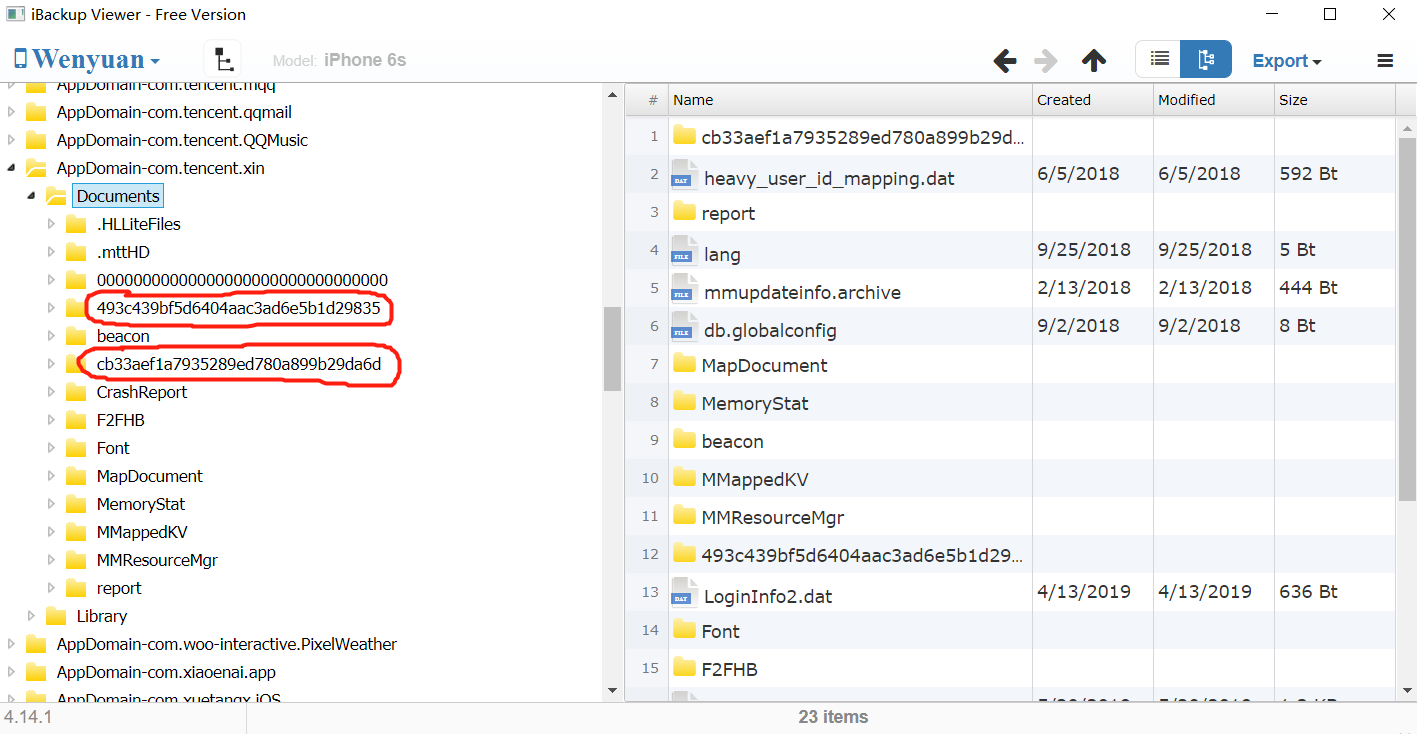Select MemoryStat in the tree
The height and width of the screenshot is (734, 1417).
point(141,504)
